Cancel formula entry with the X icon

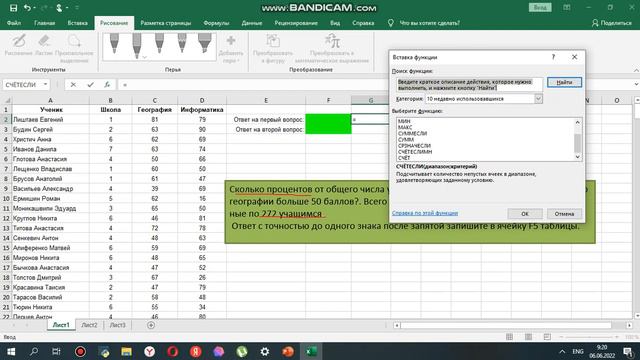(73, 84)
